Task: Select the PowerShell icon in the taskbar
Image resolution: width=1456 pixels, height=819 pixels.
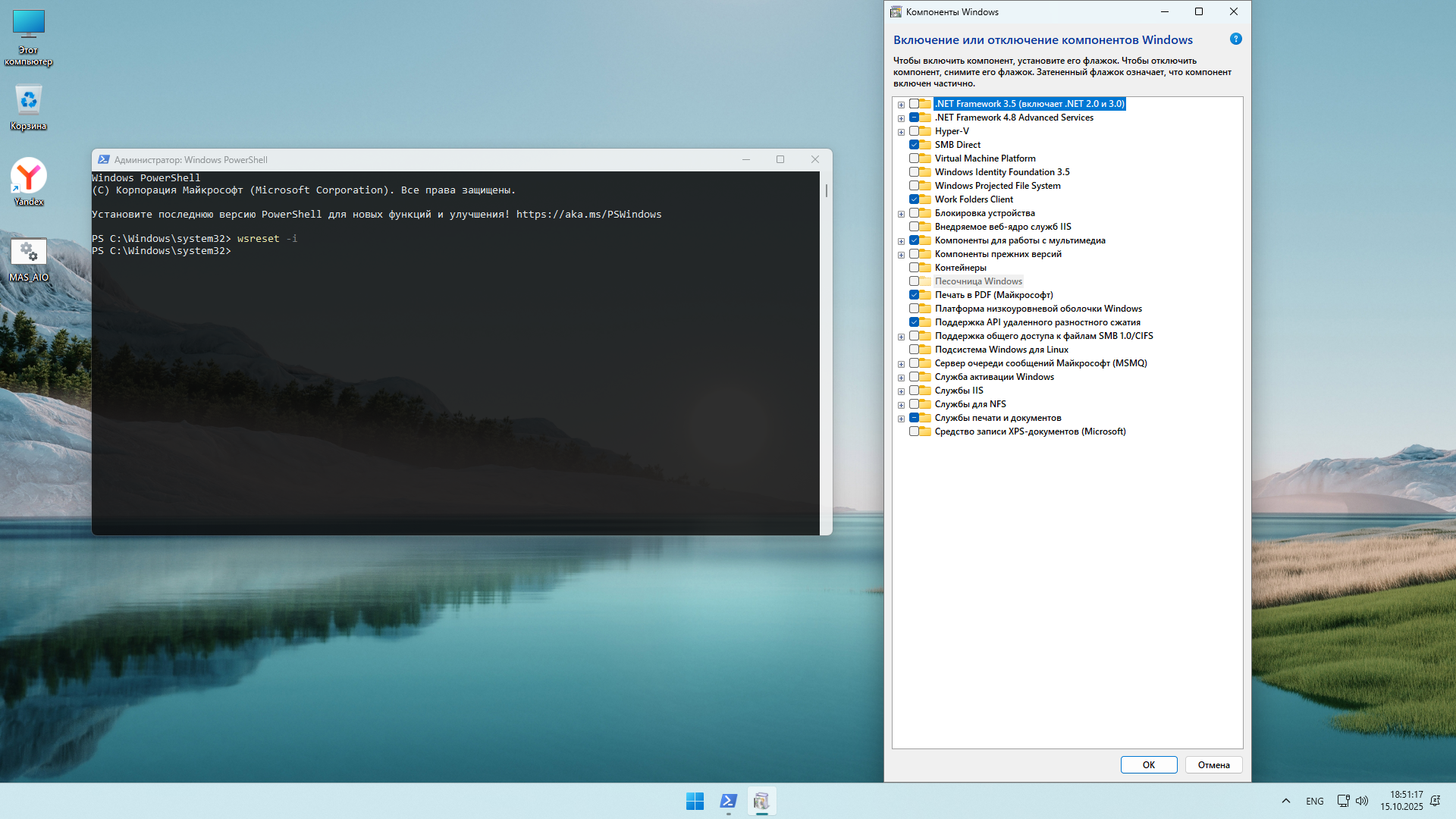Action: (x=728, y=801)
